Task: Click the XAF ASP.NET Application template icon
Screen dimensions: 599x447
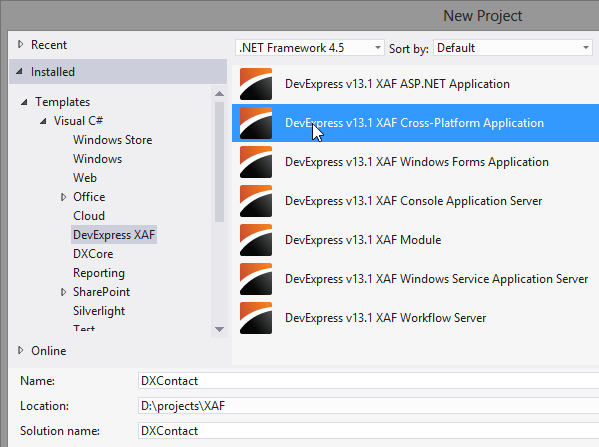Action: (256, 84)
